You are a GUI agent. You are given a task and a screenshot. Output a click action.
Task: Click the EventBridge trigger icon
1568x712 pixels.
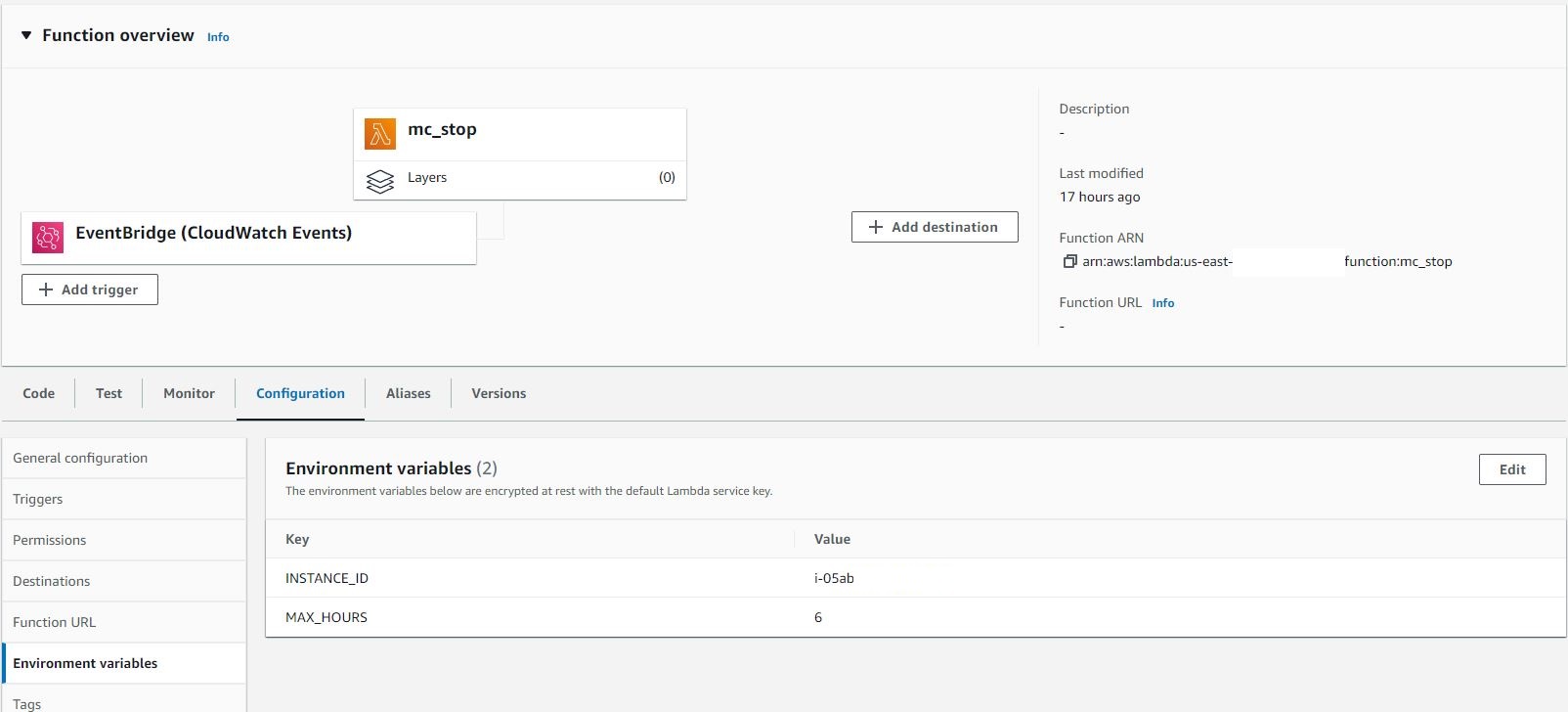click(48, 238)
